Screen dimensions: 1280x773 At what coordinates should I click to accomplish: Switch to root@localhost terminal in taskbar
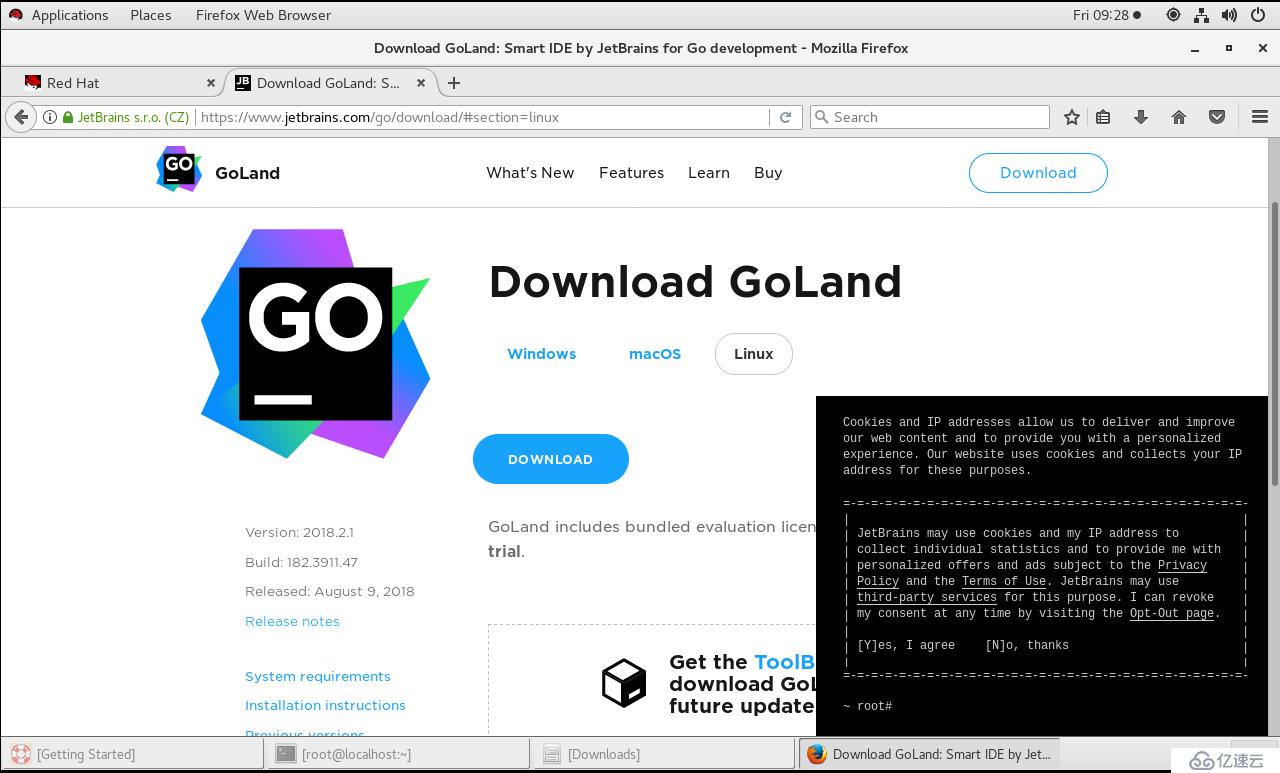pyautogui.click(x=399, y=754)
